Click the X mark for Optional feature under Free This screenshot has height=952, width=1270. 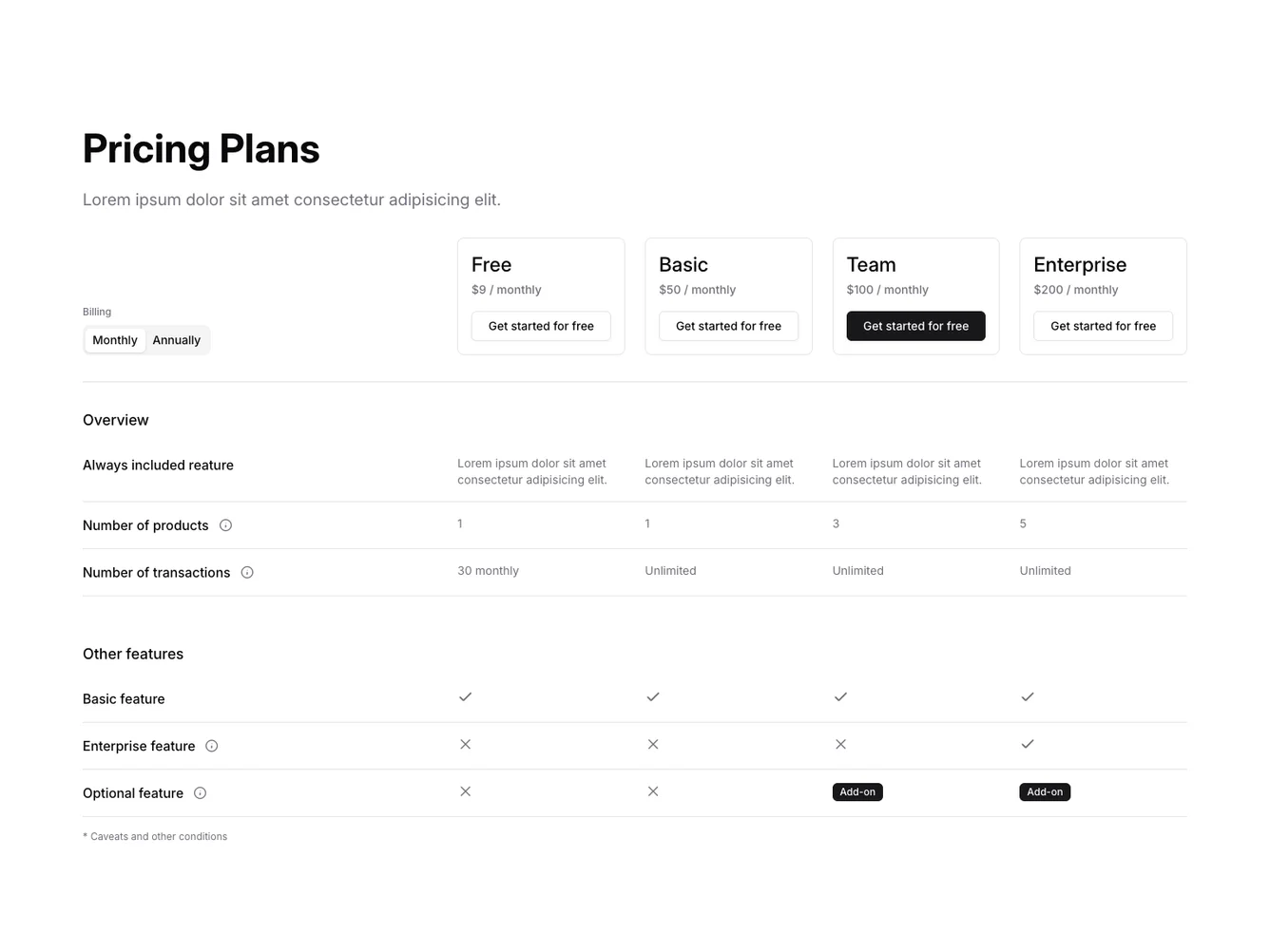tap(465, 790)
